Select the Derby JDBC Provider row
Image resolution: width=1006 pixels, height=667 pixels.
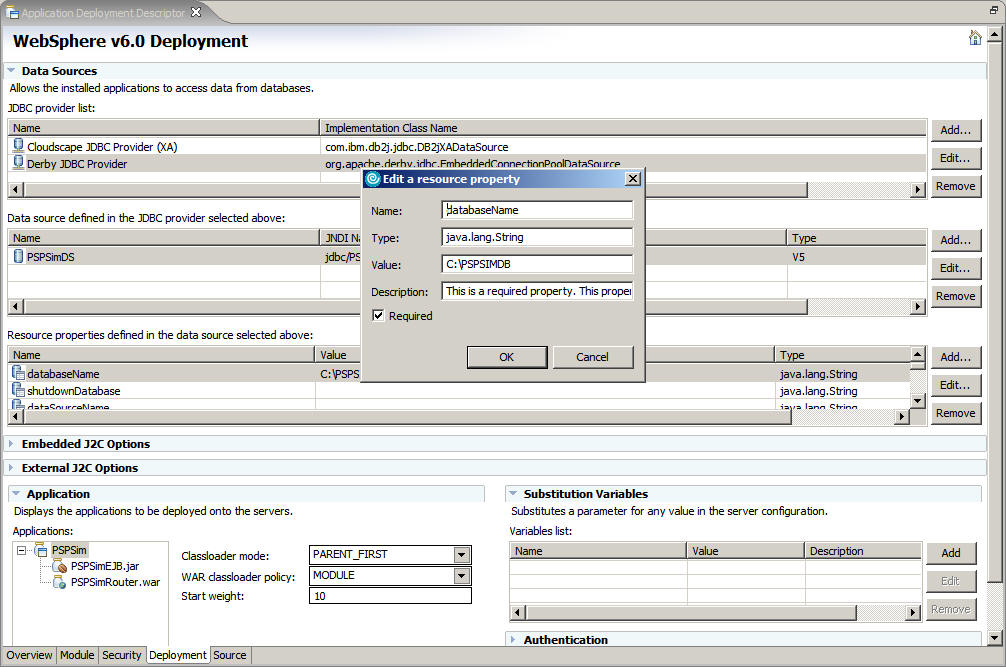click(x=466, y=164)
